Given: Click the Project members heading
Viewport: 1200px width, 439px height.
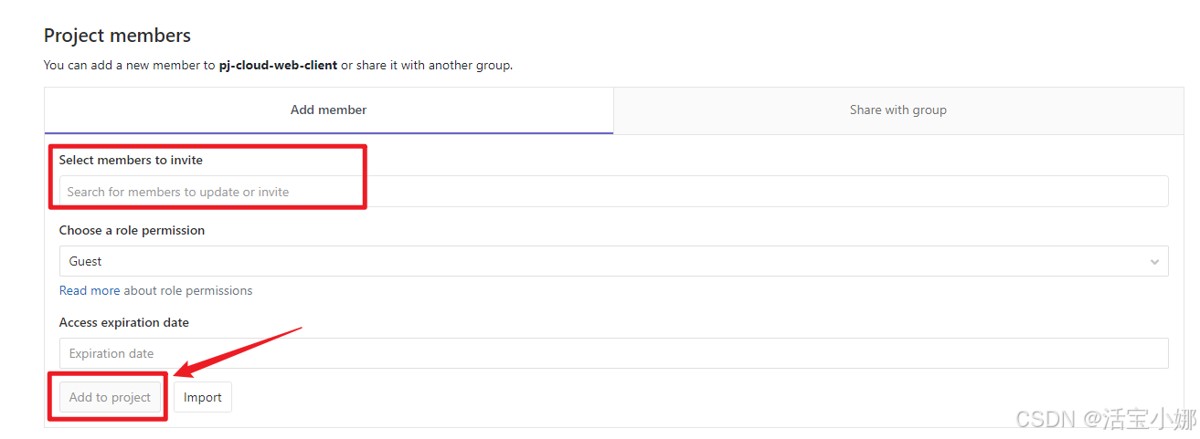Looking at the screenshot, I should [x=117, y=35].
